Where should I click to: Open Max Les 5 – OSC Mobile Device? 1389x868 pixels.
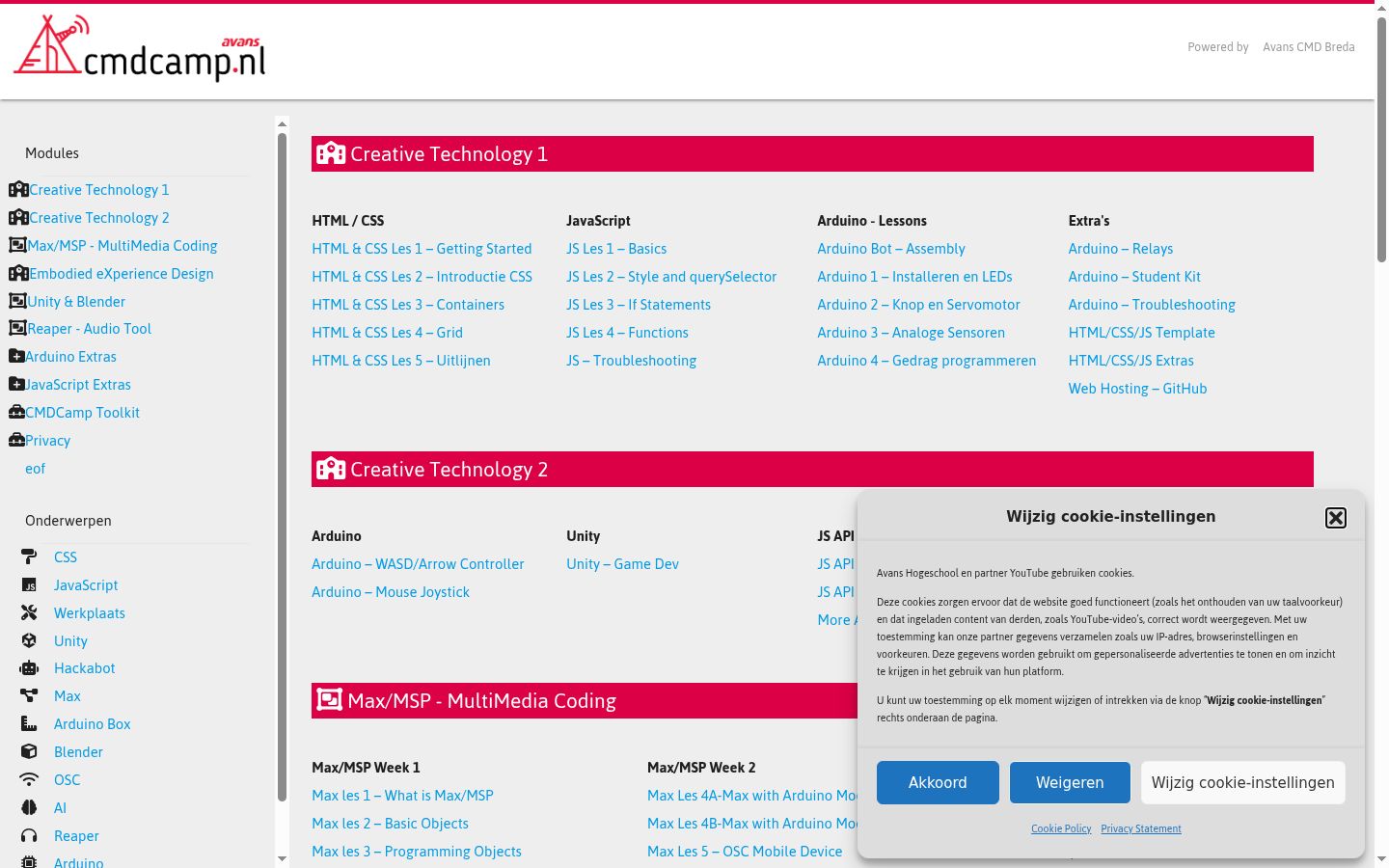pyautogui.click(x=745, y=852)
